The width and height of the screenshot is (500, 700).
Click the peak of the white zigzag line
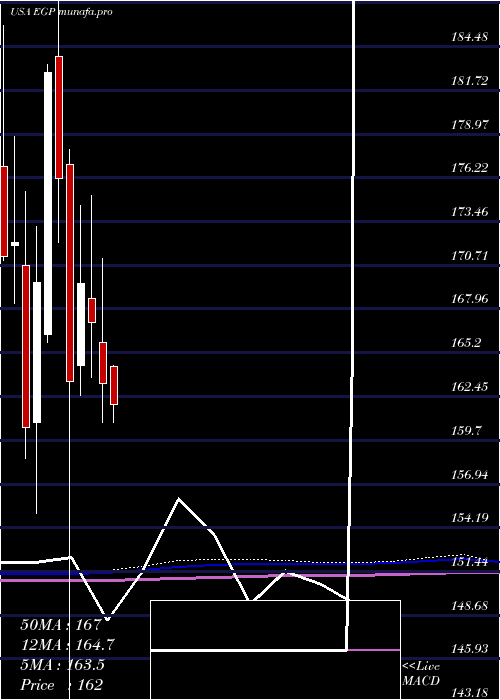click(179, 498)
